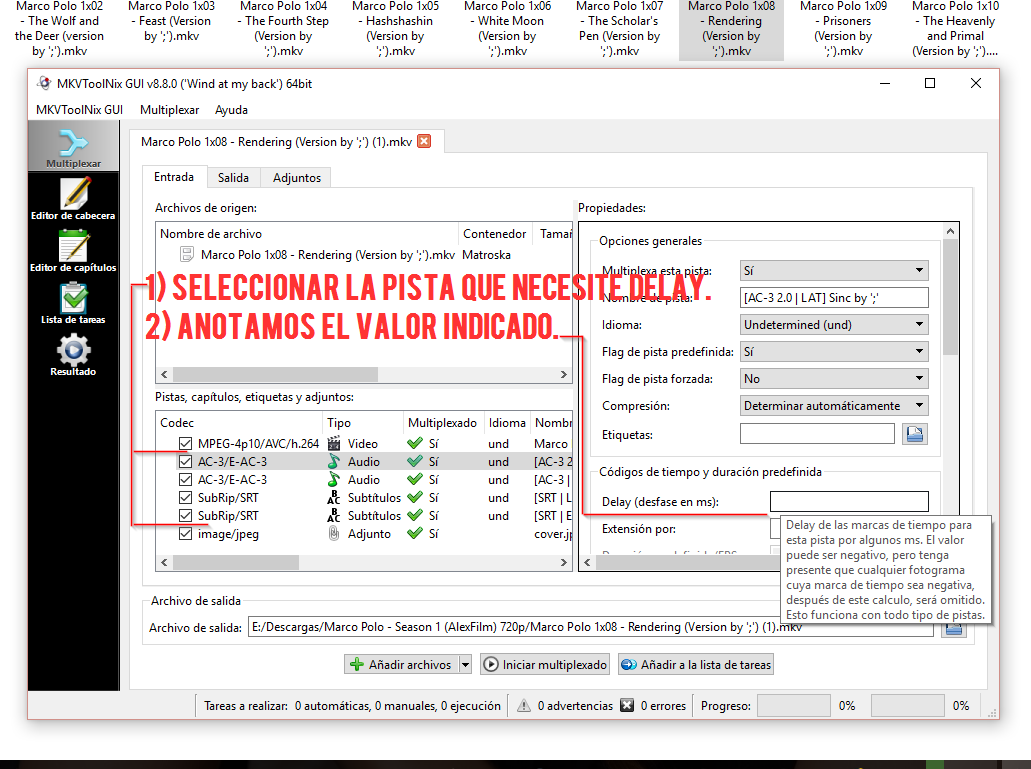Click the Delay (desfase en ms) field
Screen dimensions: 1031x769
pos(849,501)
